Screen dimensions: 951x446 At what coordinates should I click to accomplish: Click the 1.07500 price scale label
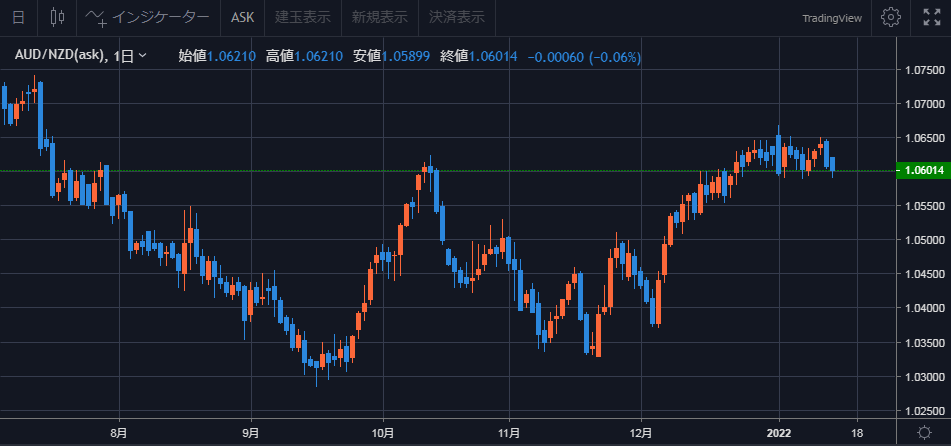pyautogui.click(x=924, y=70)
